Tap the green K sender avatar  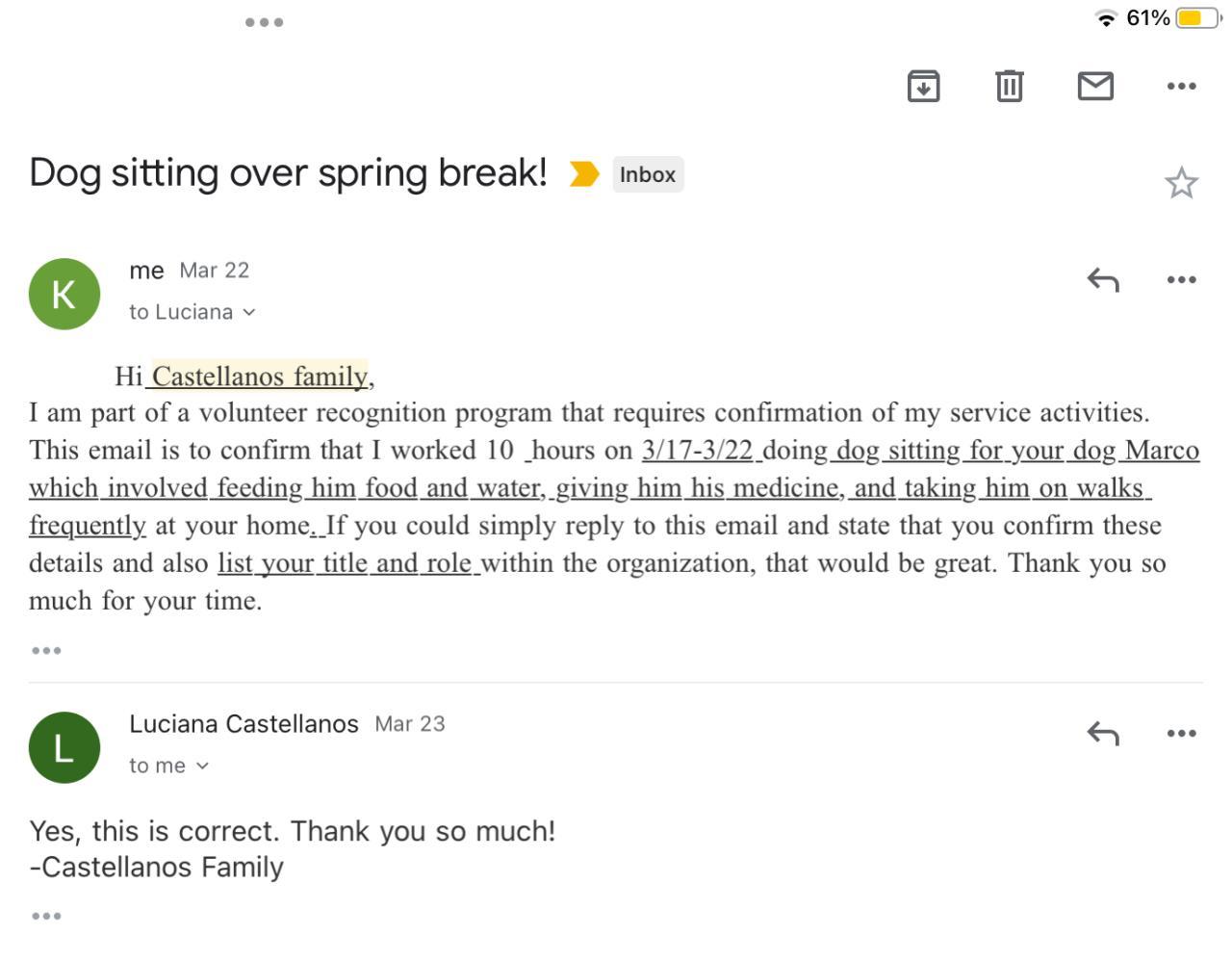click(x=64, y=294)
